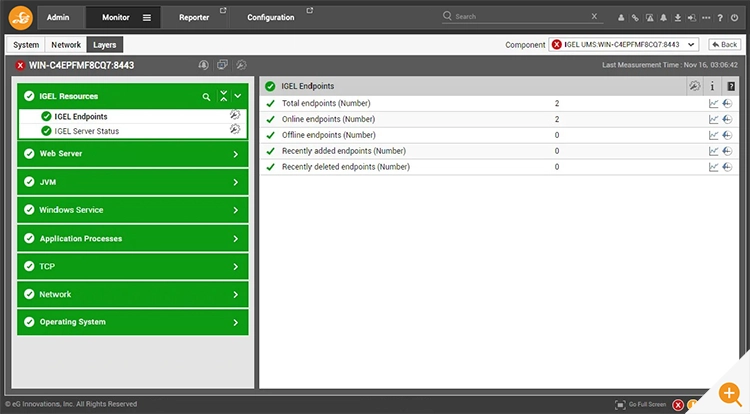The image size is (750, 414).
Task: Show info icon in IGEL Endpoints header
Action: click(712, 86)
